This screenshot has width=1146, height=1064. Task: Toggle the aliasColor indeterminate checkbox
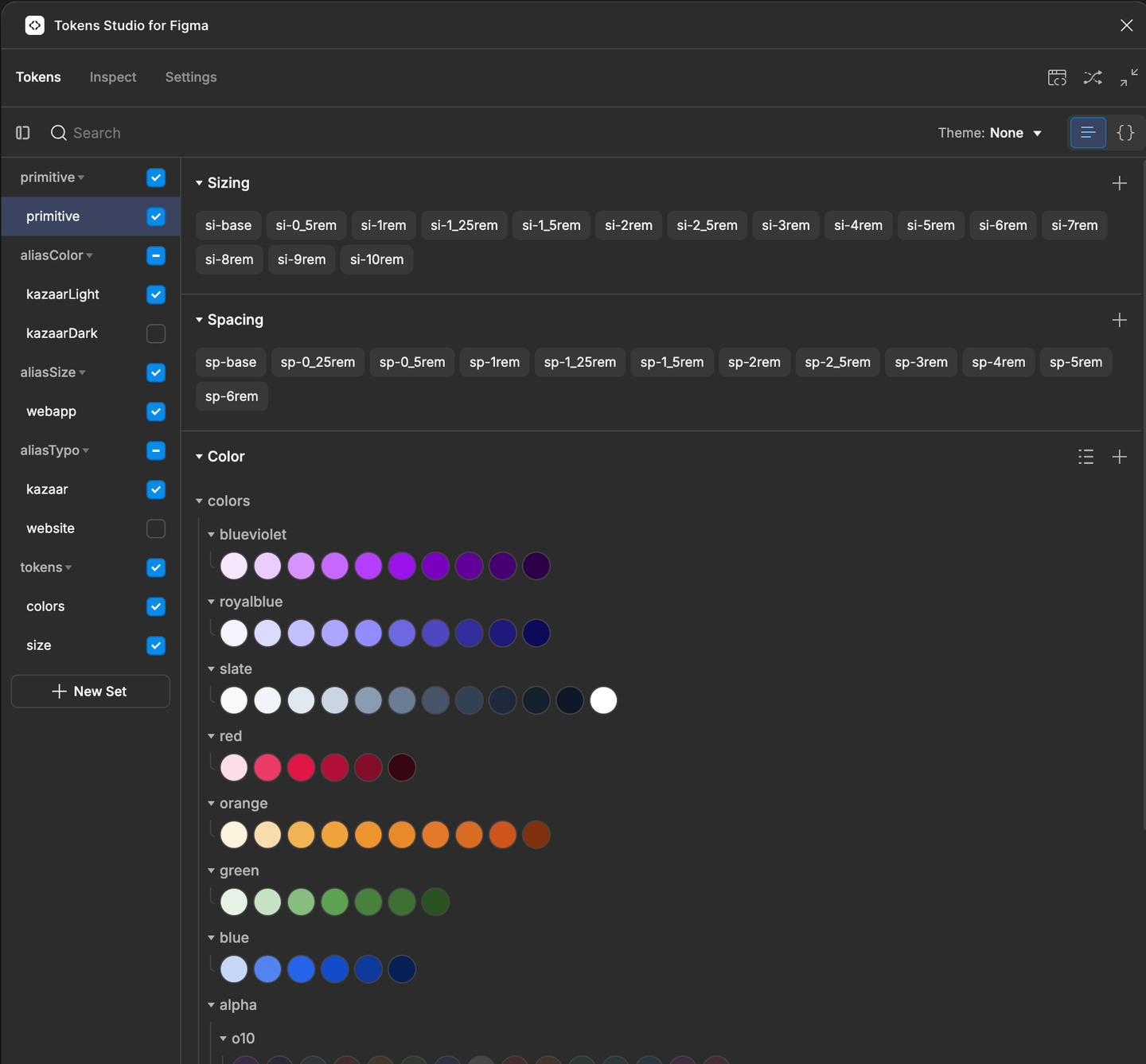pos(156,255)
